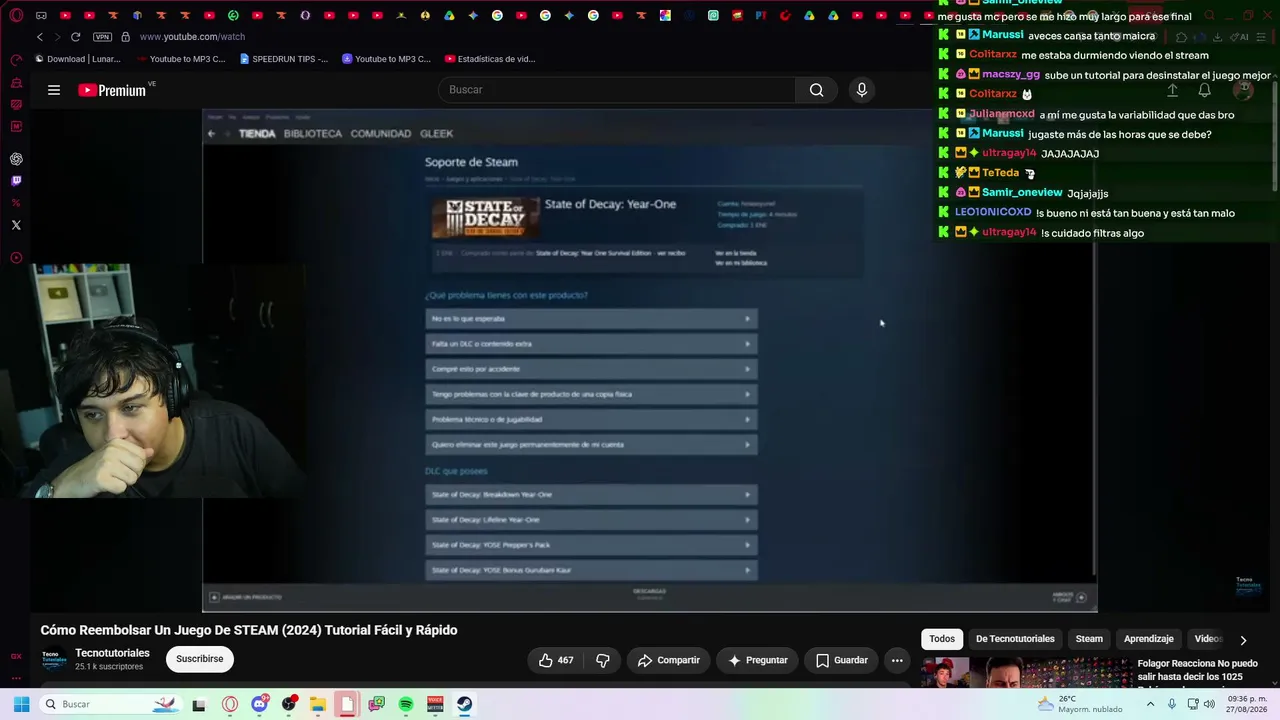
Task: Open Spotify from the taskbar
Action: [406, 704]
